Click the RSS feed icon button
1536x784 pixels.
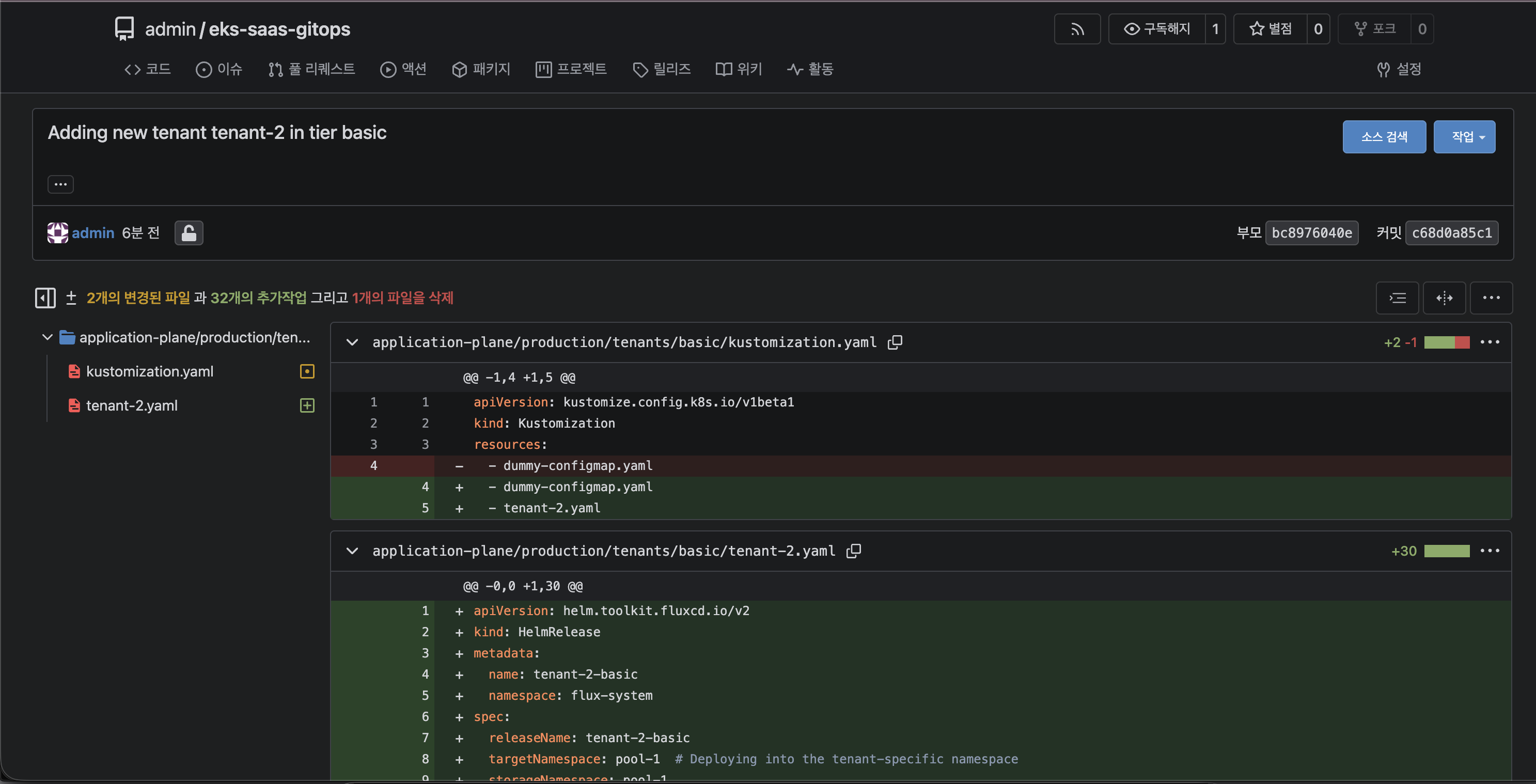(1077, 28)
